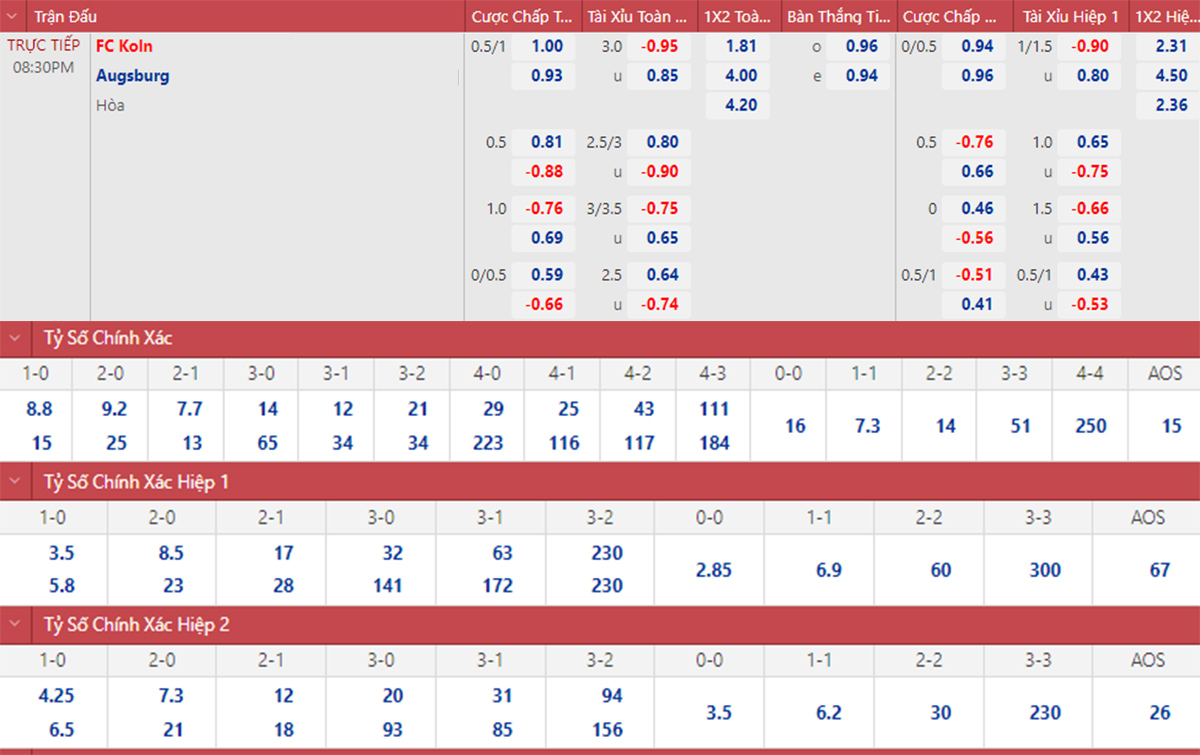Image resolution: width=1200 pixels, height=755 pixels.
Task: Click the Augsburg team name
Action: click(x=132, y=76)
